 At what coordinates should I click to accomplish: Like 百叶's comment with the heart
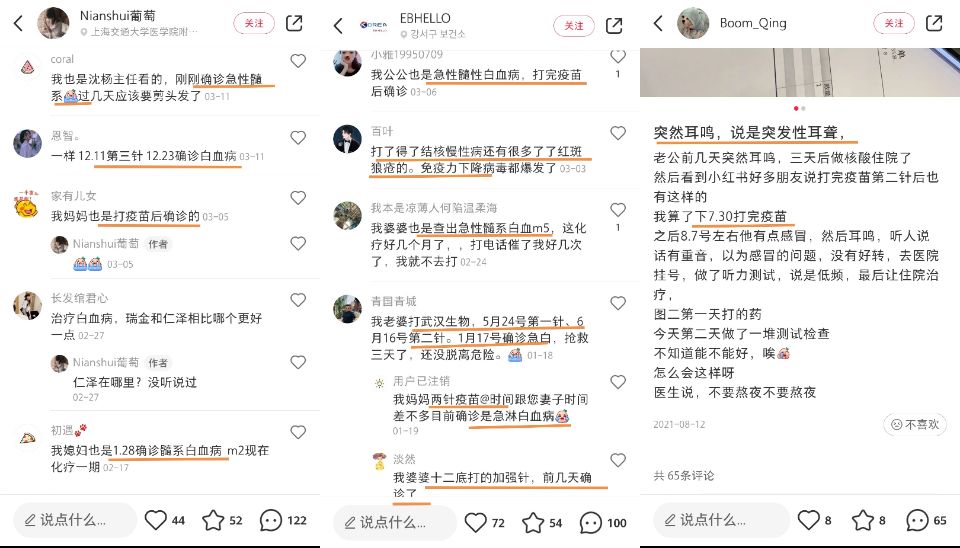point(618,133)
